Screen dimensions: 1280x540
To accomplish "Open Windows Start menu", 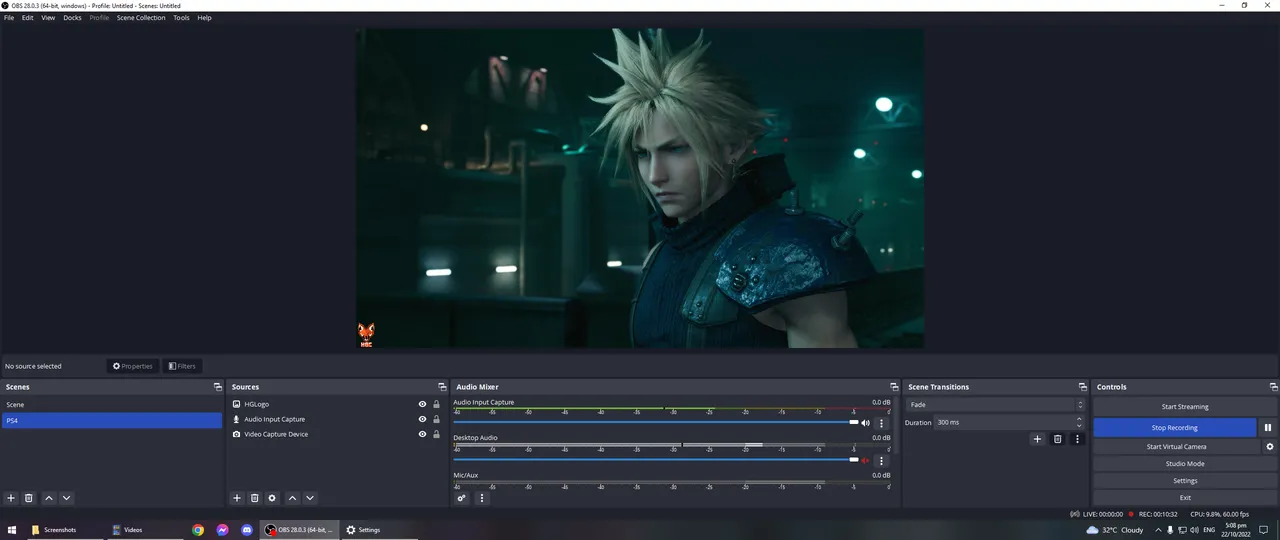I will 13,530.
